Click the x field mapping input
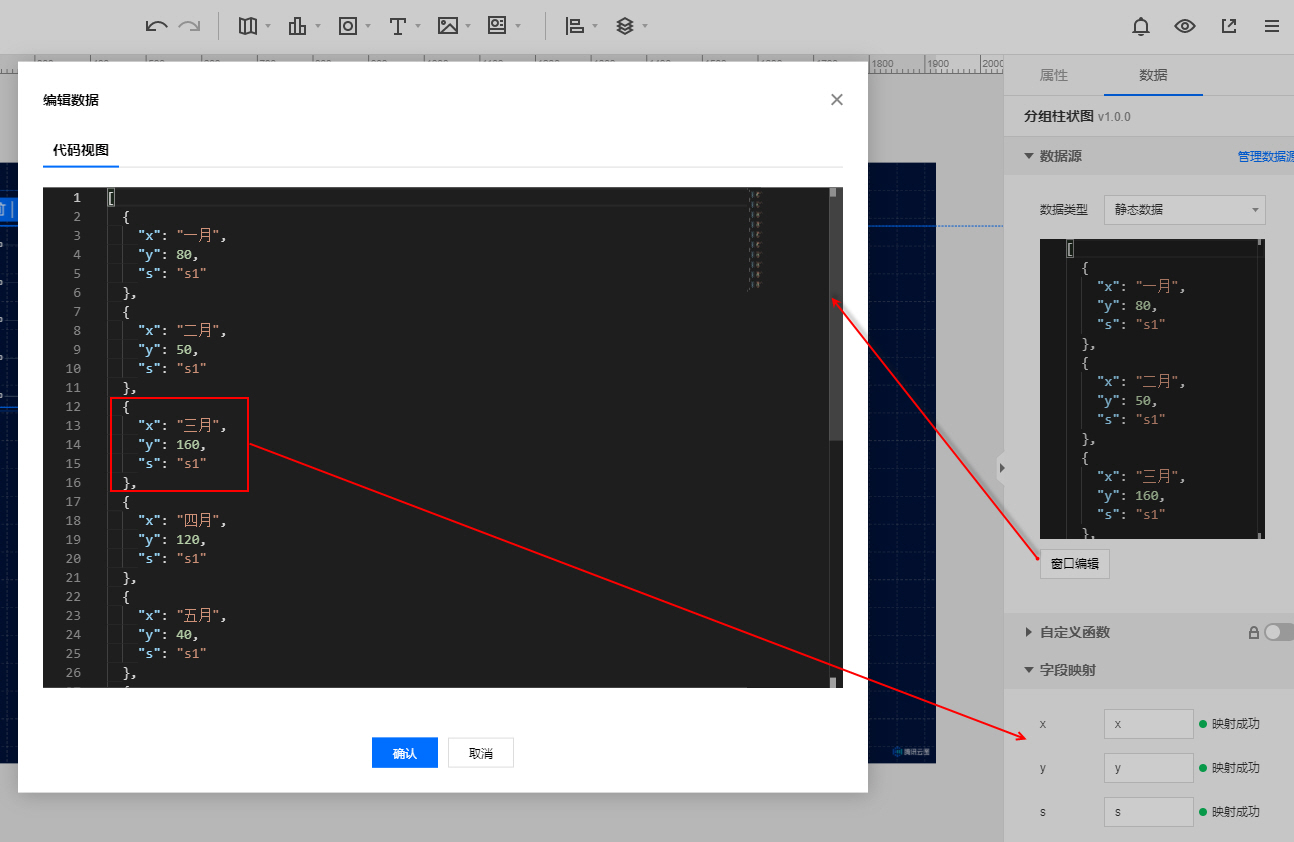The height and width of the screenshot is (842, 1294). point(1149,724)
